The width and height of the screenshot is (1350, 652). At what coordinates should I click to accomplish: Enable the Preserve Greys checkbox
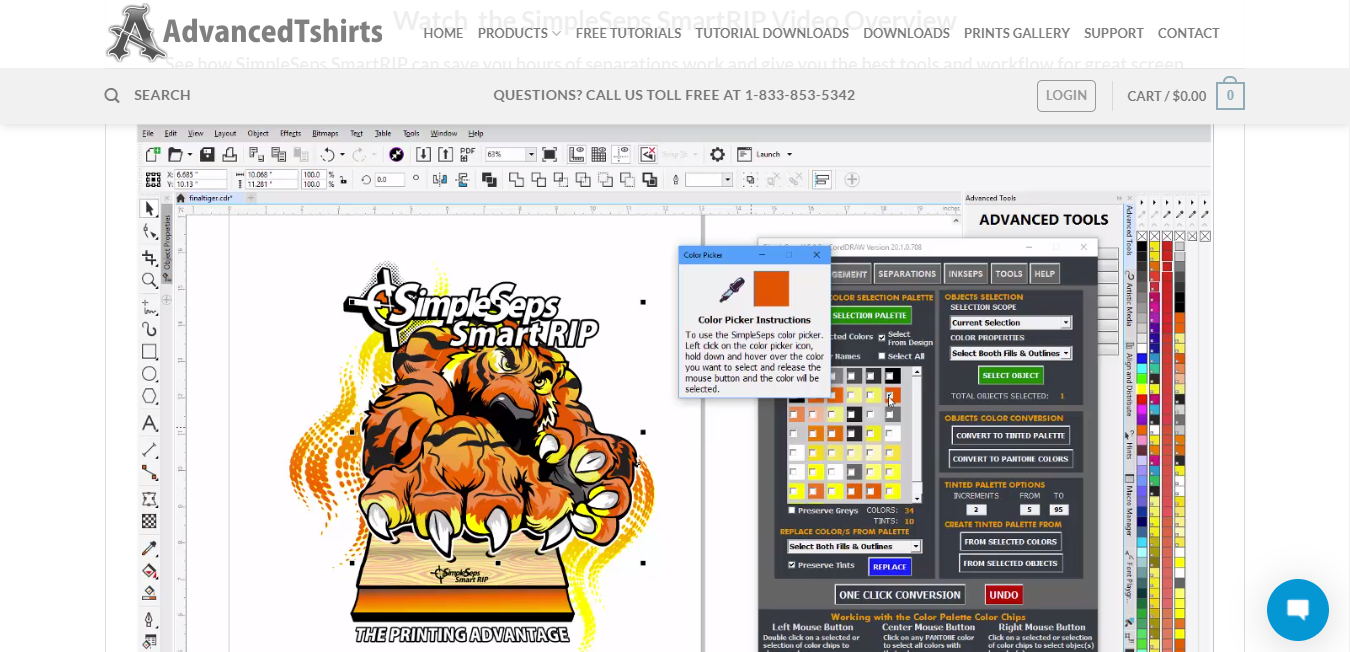click(792, 510)
